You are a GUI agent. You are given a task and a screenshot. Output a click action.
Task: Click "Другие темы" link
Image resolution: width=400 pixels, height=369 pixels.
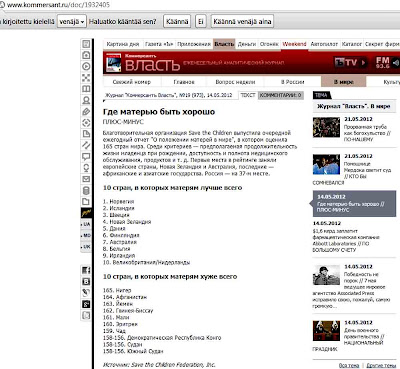point(381,365)
